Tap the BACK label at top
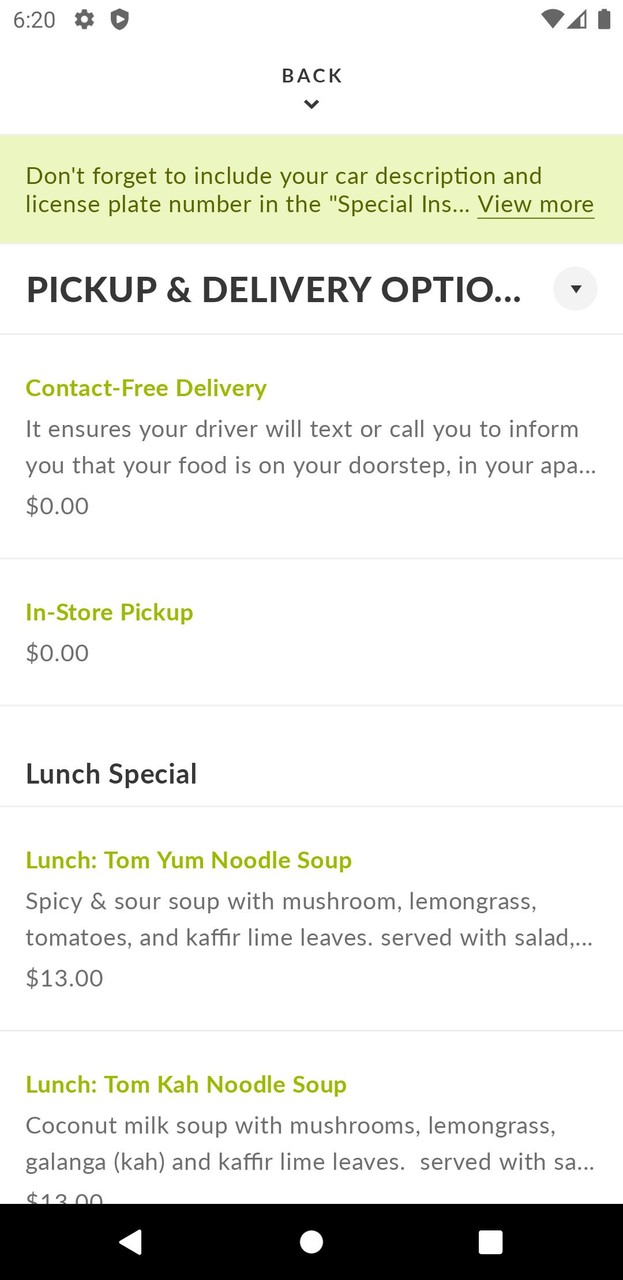 point(312,76)
